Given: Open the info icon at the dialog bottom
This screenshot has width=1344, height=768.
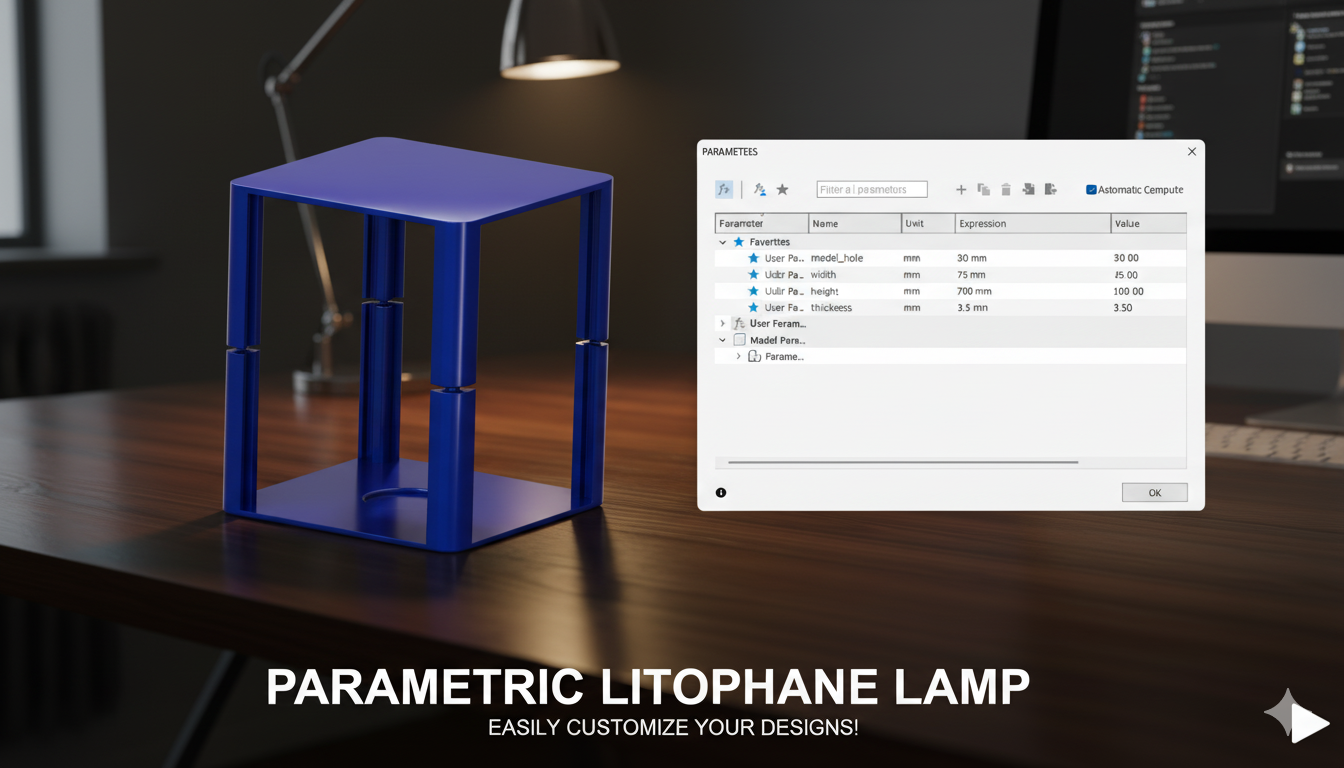Looking at the screenshot, I should pyautogui.click(x=721, y=492).
